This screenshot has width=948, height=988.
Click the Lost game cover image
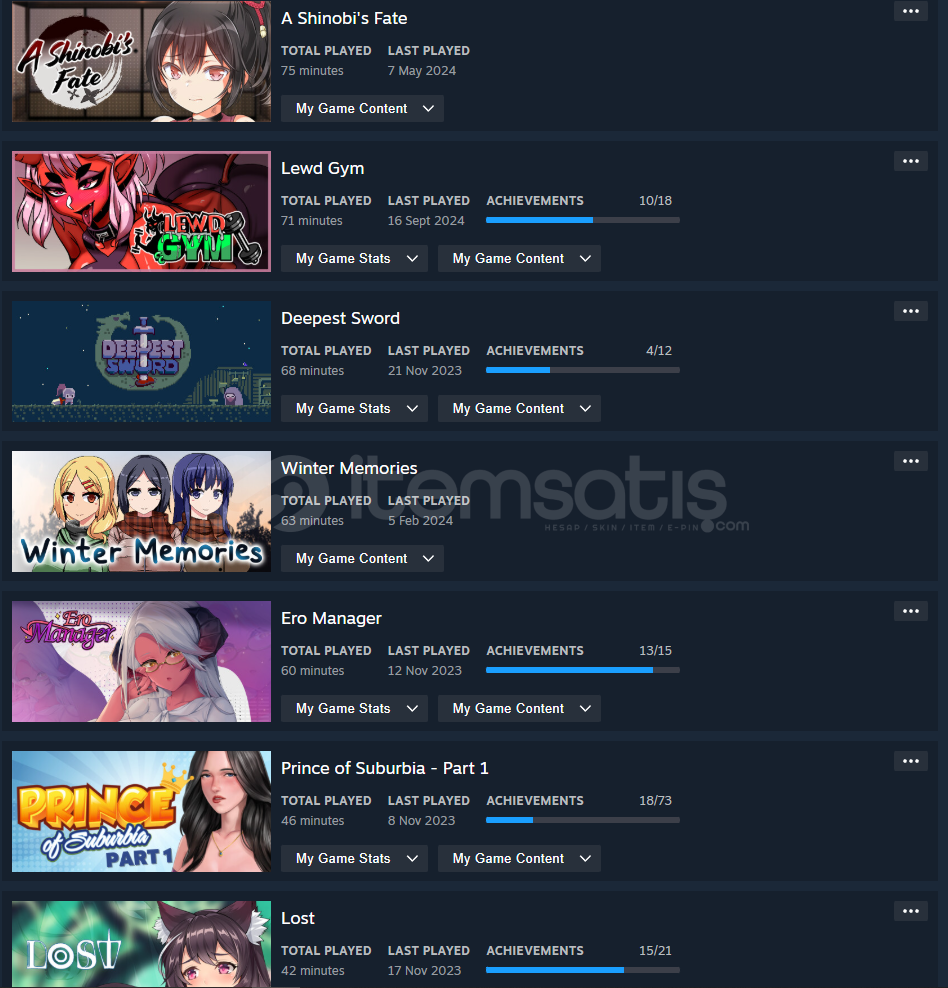tap(141, 944)
